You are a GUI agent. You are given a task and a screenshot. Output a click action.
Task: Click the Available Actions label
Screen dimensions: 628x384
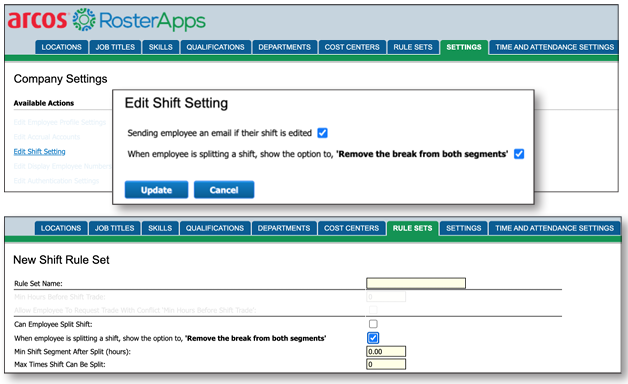point(44,103)
